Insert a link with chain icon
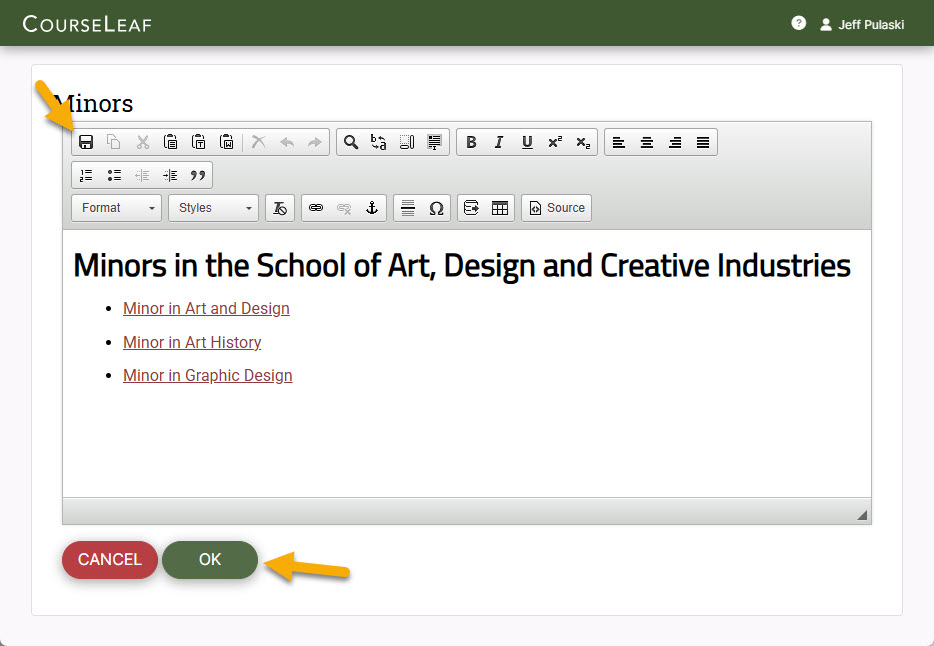Screen dimensions: 934x646 point(316,208)
